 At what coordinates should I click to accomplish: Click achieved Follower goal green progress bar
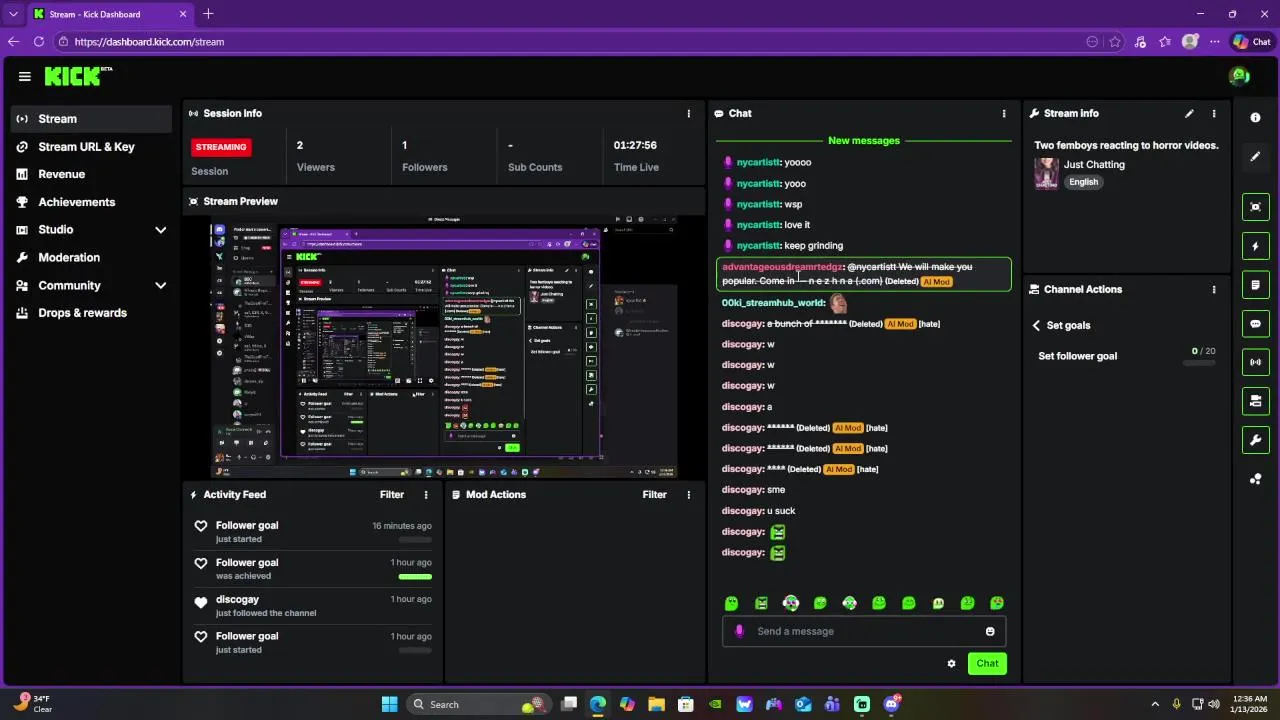click(415, 577)
